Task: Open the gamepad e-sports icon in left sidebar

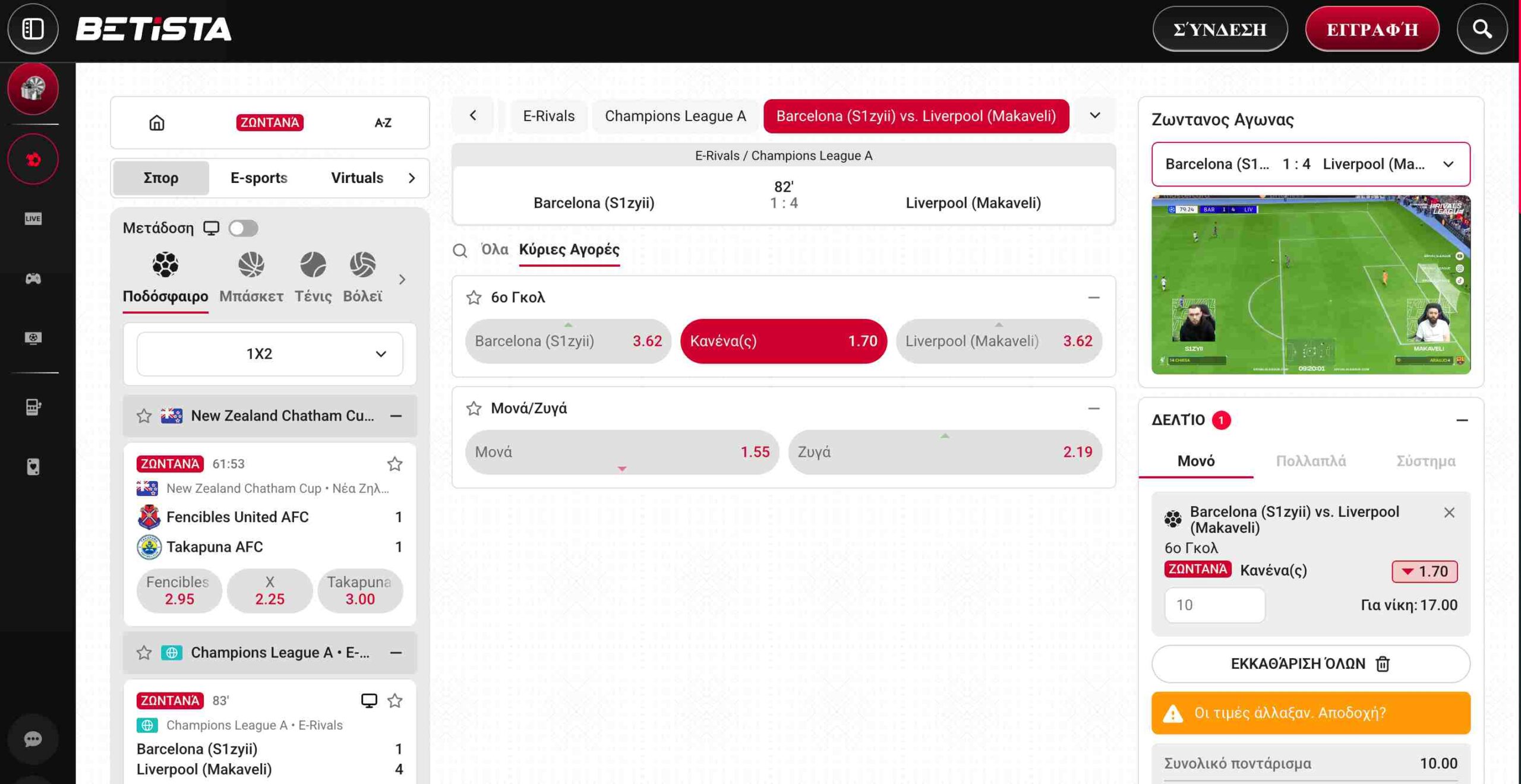Action: [x=33, y=278]
